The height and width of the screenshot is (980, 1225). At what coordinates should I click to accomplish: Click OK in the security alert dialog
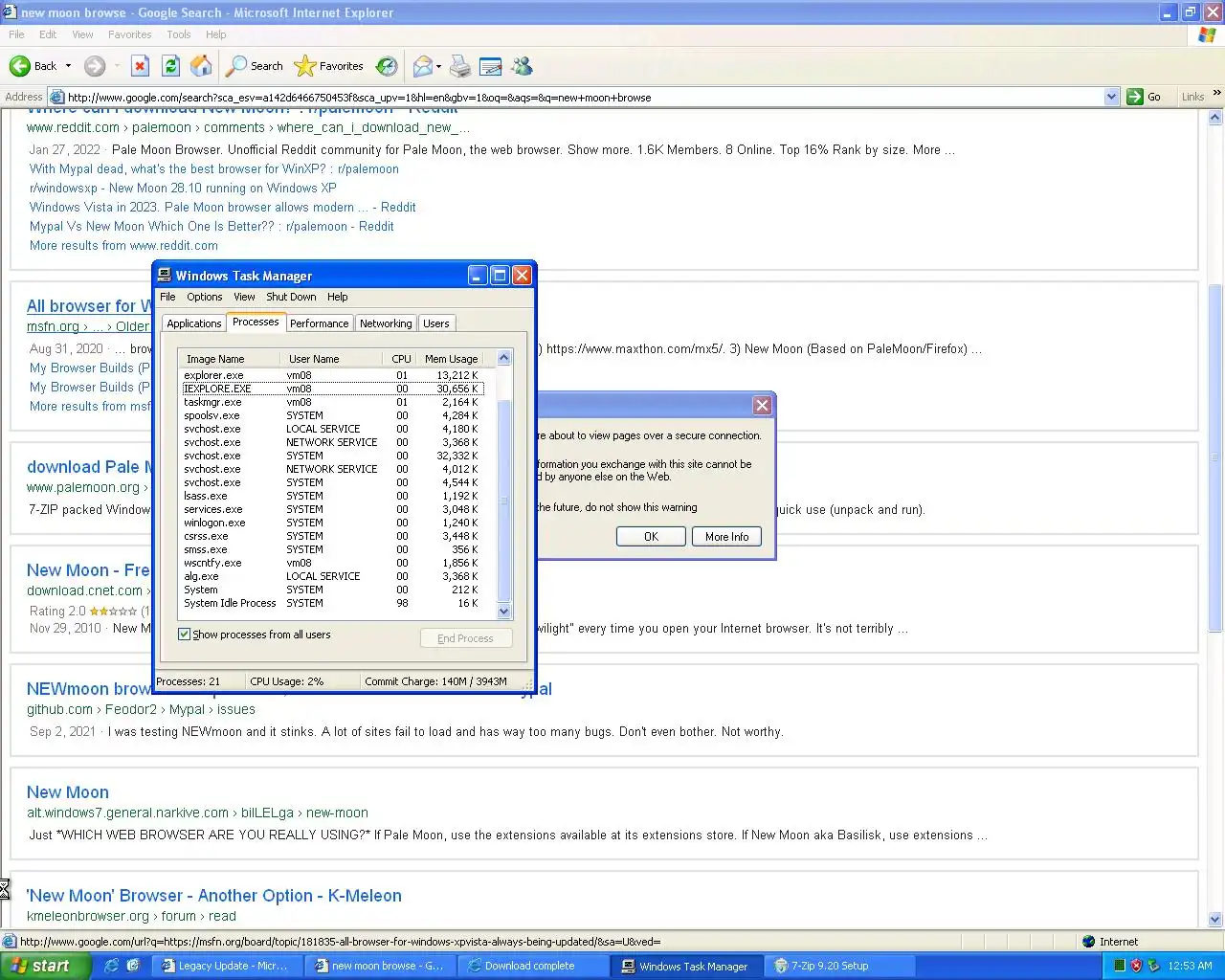click(651, 536)
